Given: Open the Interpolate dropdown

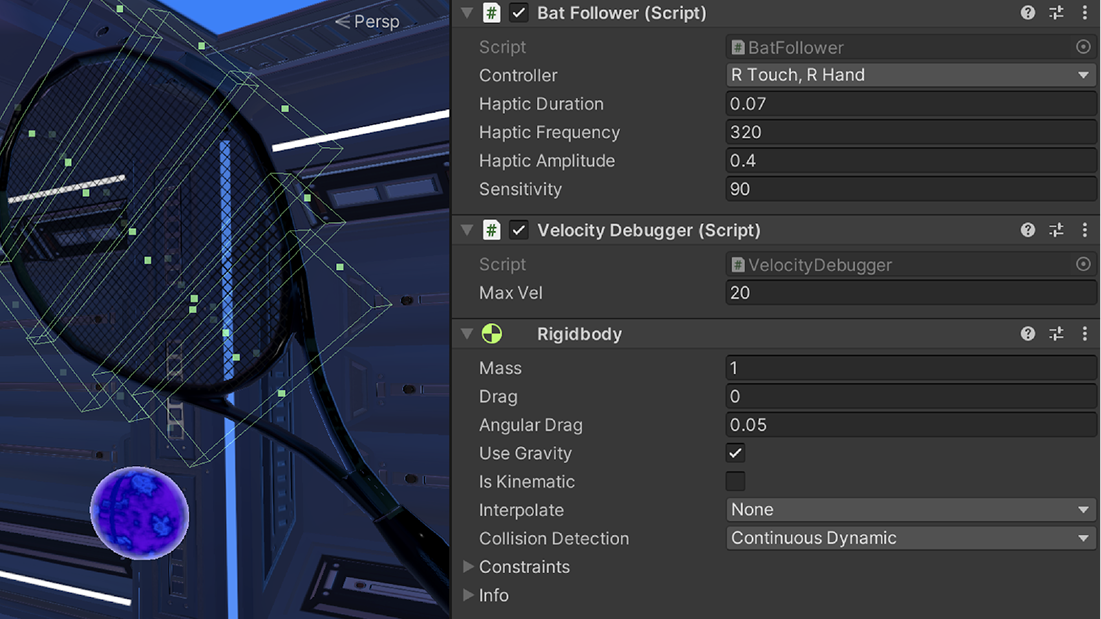Looking at the screenshot, I should point(910,510).
